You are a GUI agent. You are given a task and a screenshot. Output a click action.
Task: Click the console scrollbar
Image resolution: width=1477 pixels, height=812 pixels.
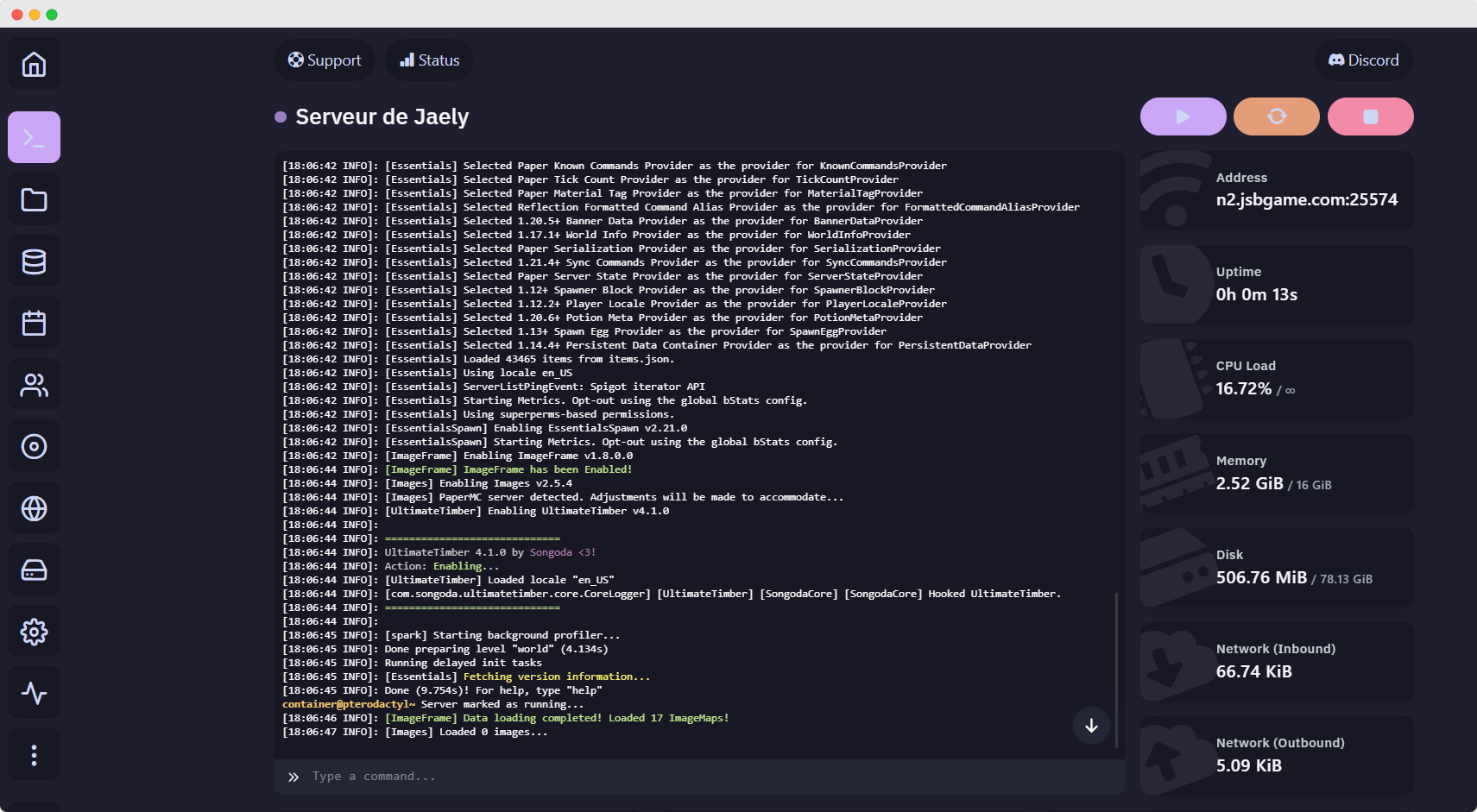click(1117, 670)
